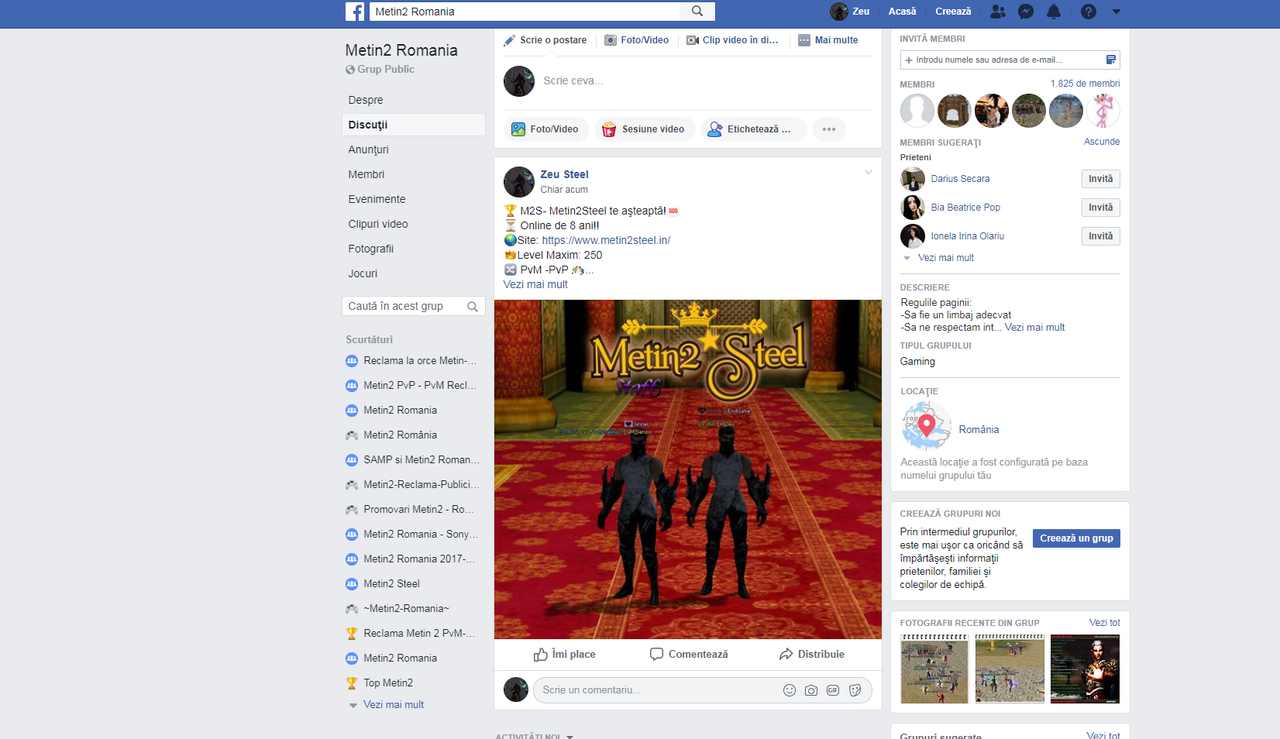
Task: Invite Bia Beatrice Pop to the group
Action: [1100, 208]
